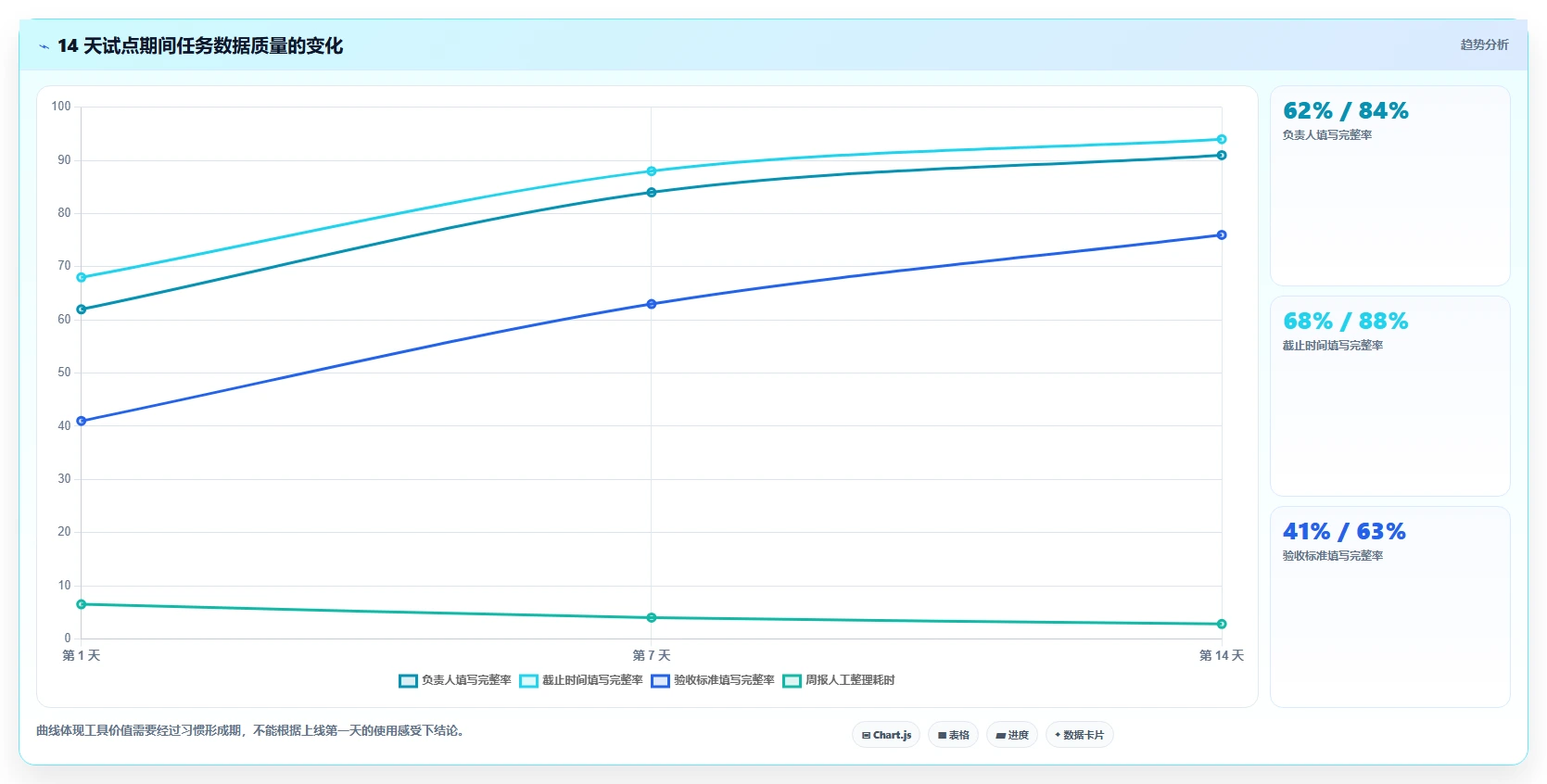This screenshot has width=1547, height=784.
Task: Click the 表格 chip
Action: 953,735
